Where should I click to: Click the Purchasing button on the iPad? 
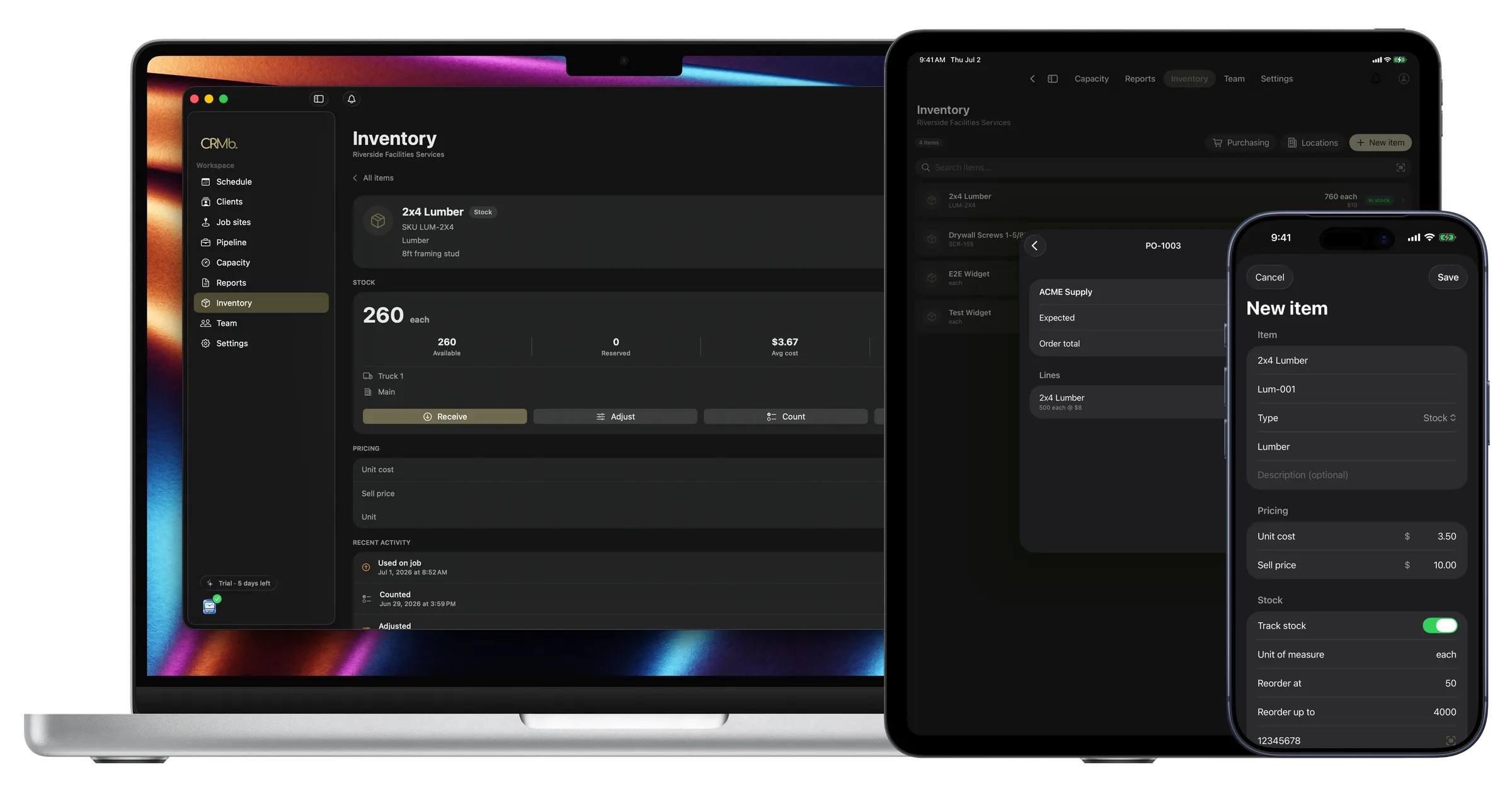click(x=1241, y=142)
